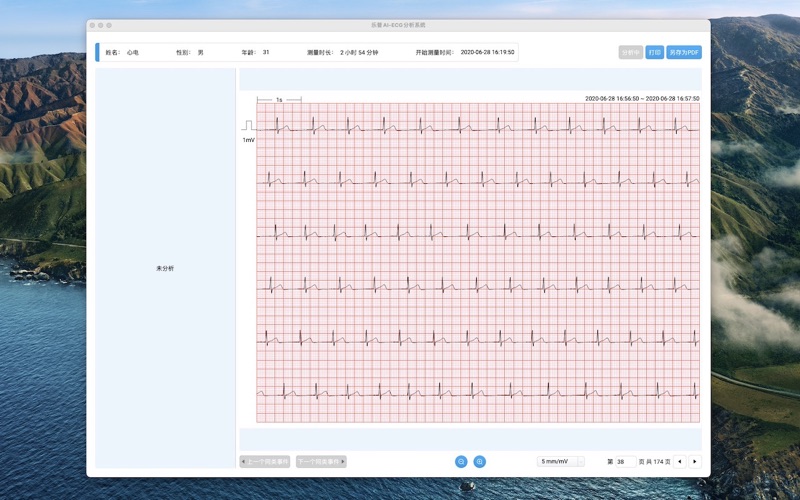800x500 pixels.
Task: Close the AI-ECG window with red button
Action: 92,25
